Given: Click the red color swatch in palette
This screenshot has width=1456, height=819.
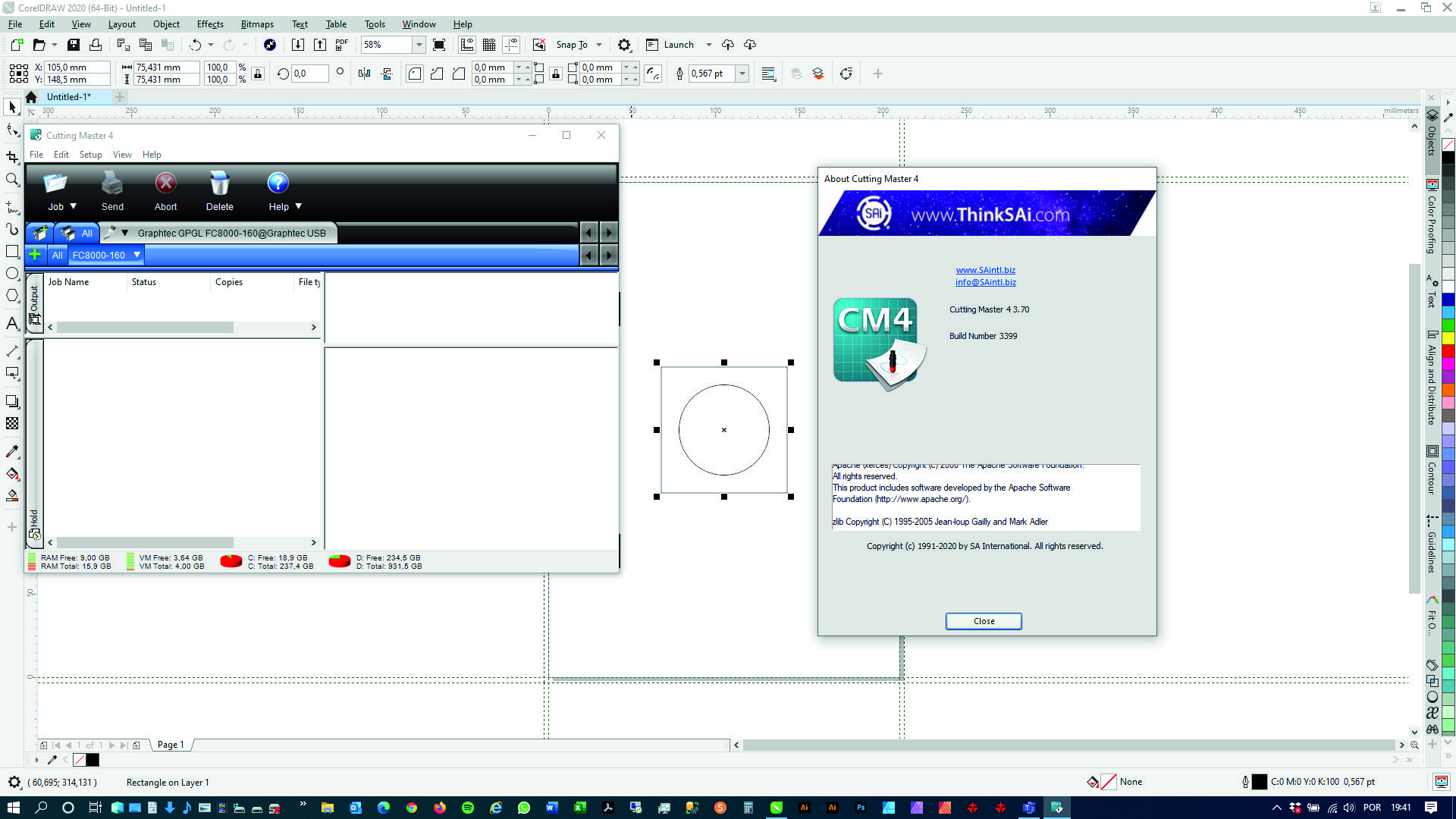Looking at the screenshot, I should coord(1448,351).
